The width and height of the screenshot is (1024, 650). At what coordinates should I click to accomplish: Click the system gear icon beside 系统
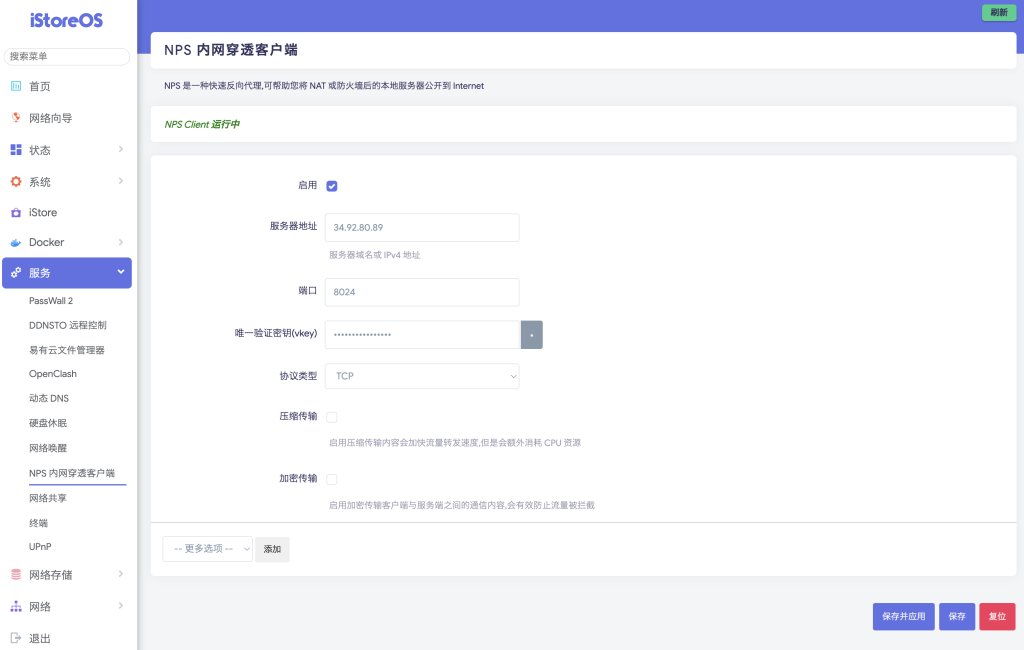click(x=16, y=182)
